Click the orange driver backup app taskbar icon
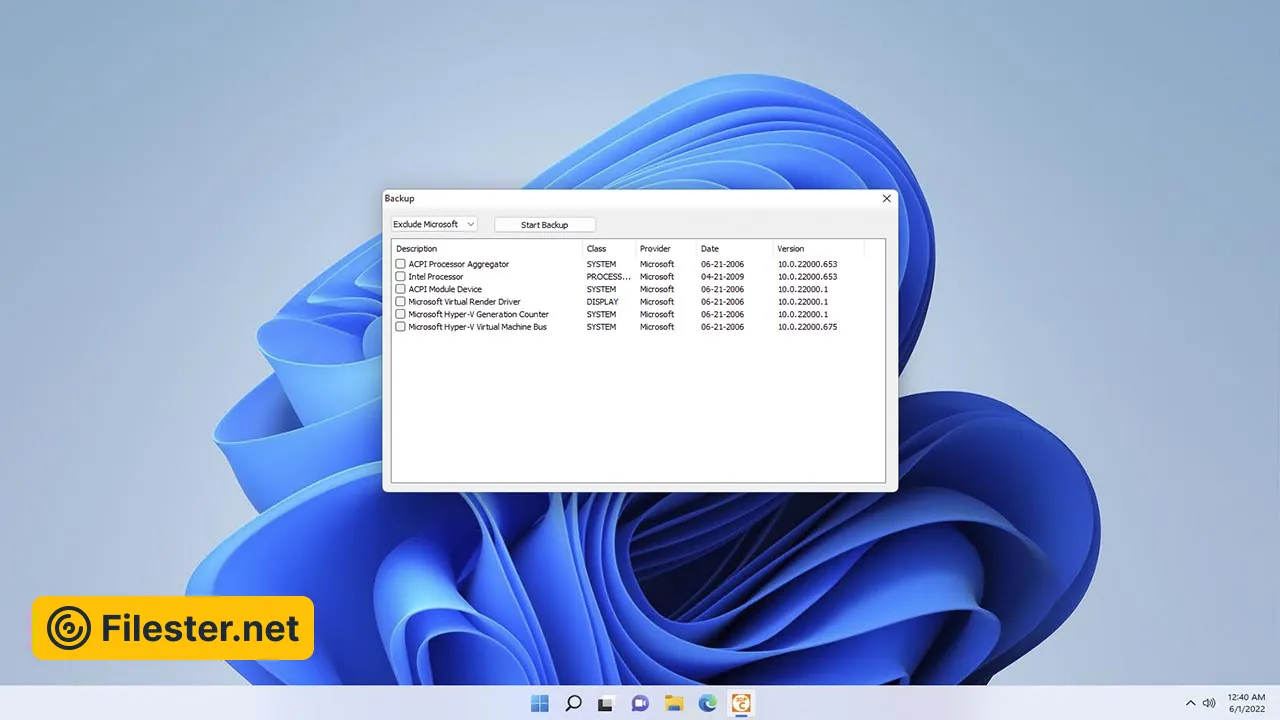The width and height of the screenshot is (1280, 720). 741,703
